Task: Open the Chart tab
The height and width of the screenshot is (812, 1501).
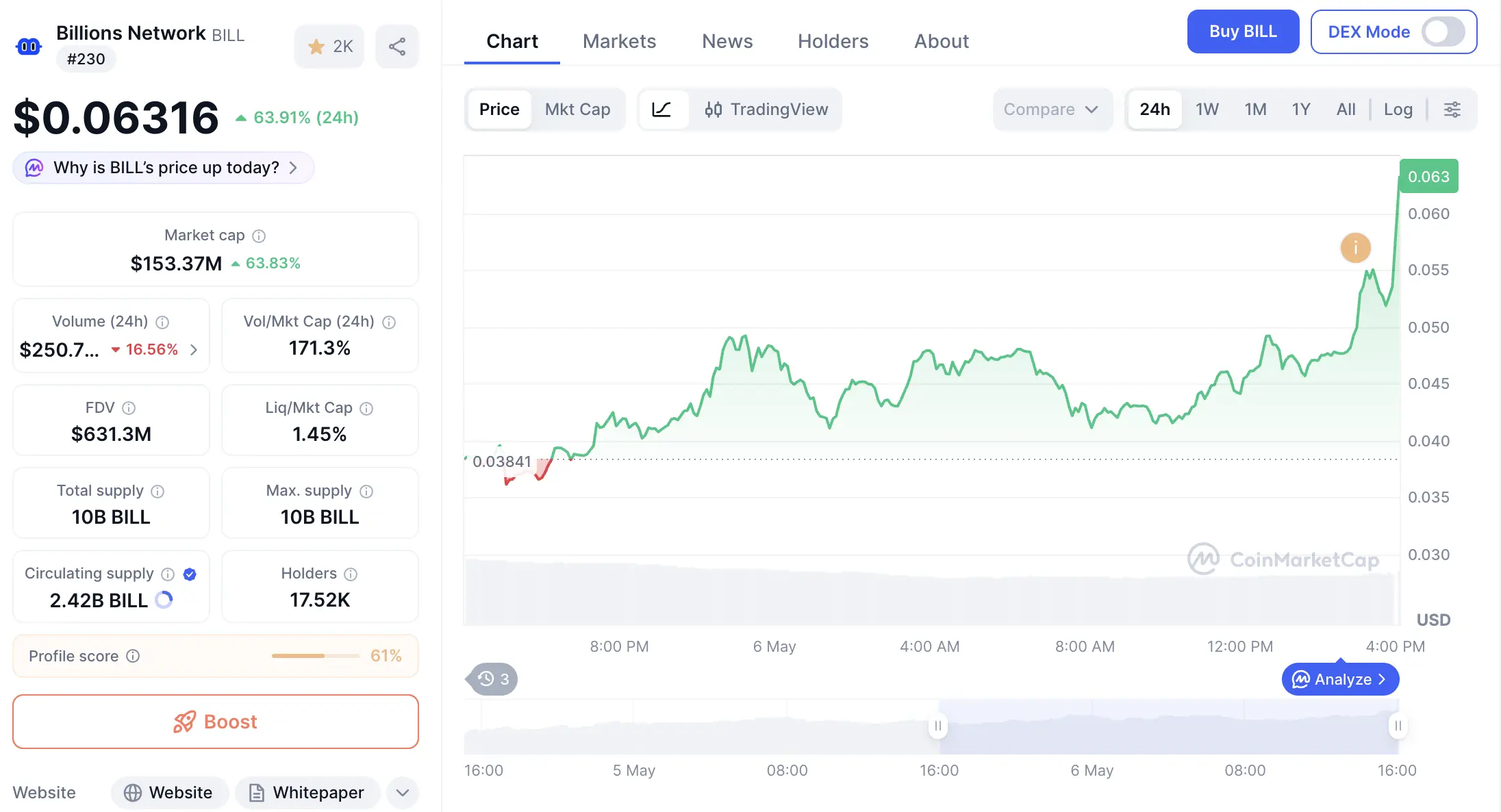Action: (x=512, y=41)
